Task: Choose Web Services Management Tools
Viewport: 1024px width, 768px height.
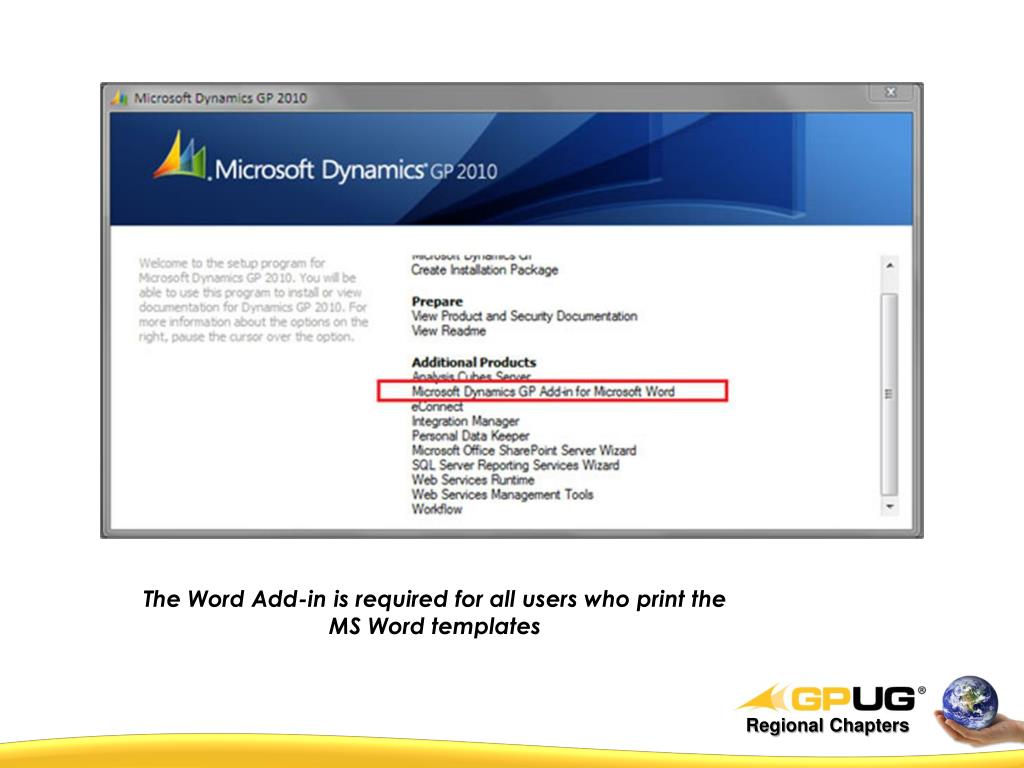Action: point(502,494)
